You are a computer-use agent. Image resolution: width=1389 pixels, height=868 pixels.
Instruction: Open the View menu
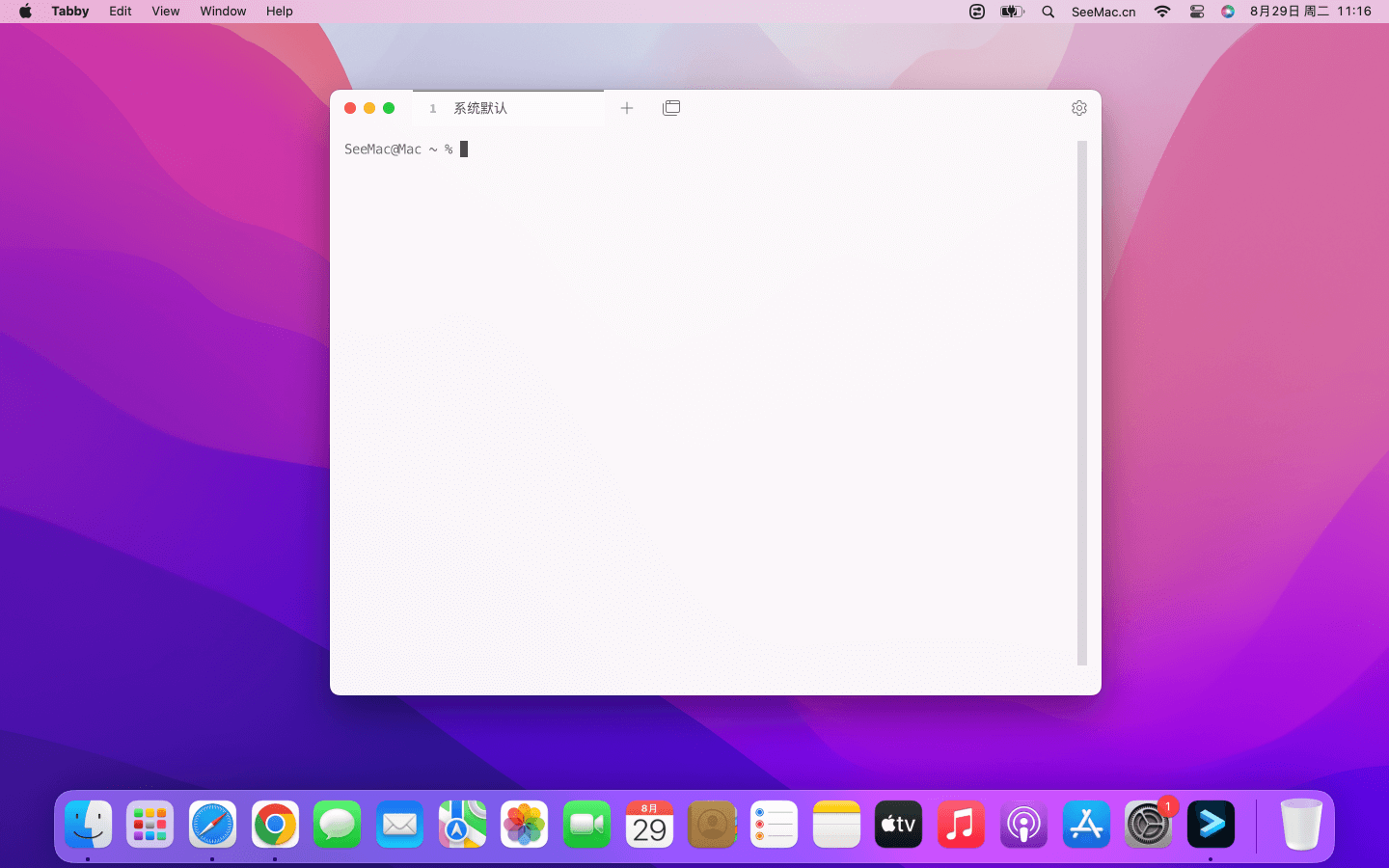[166, 12]
